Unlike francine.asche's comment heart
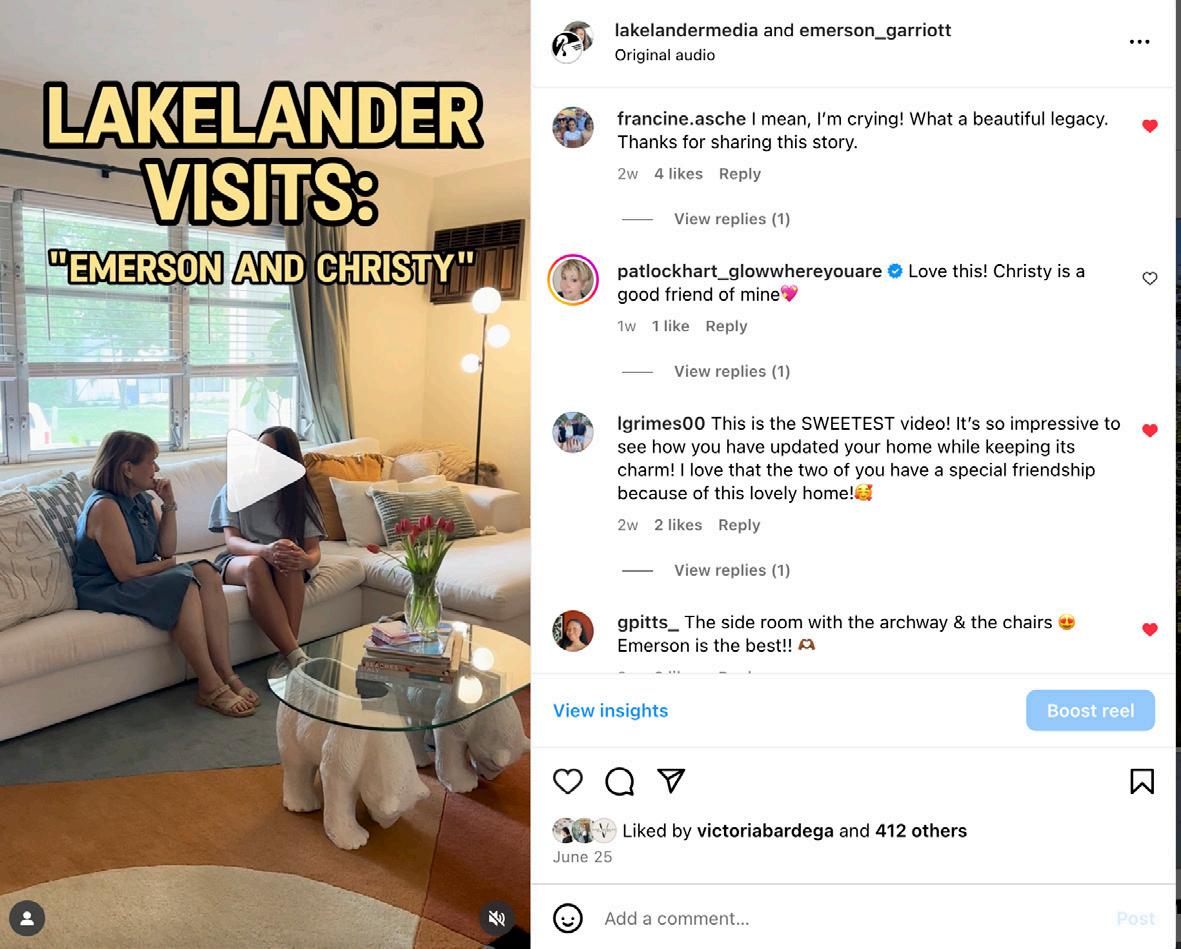The image size is (1181, 949). coord(1149,126)
